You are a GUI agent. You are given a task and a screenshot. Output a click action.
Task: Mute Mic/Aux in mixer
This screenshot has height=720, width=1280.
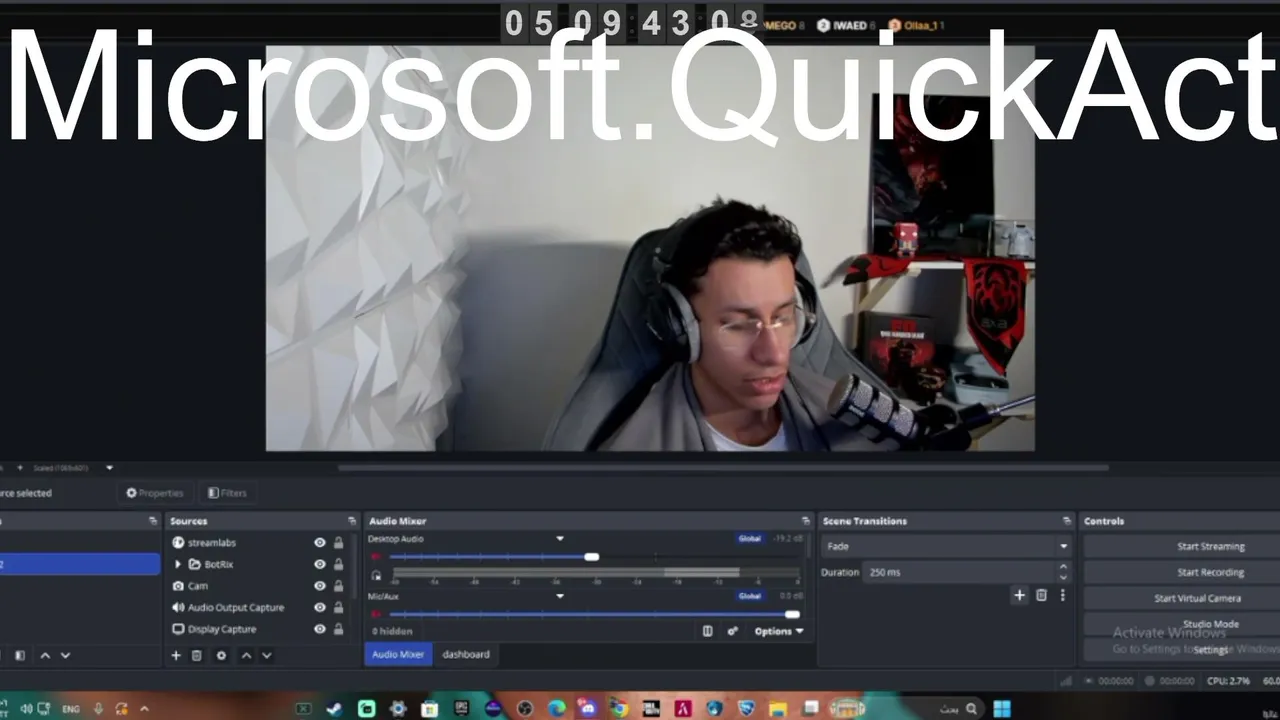[x=377, y=614]
